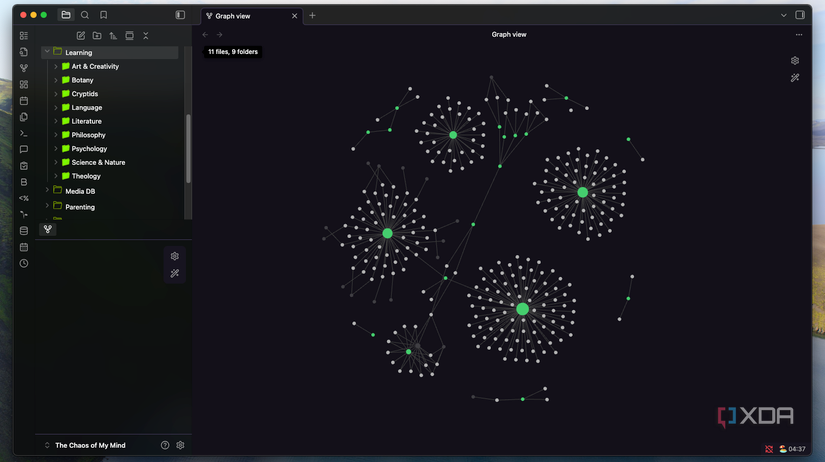The width and height of the screenshot is (825, 462).
Task: Click the file explorer vertical scrollbar
Action: (x=188, y=148)
